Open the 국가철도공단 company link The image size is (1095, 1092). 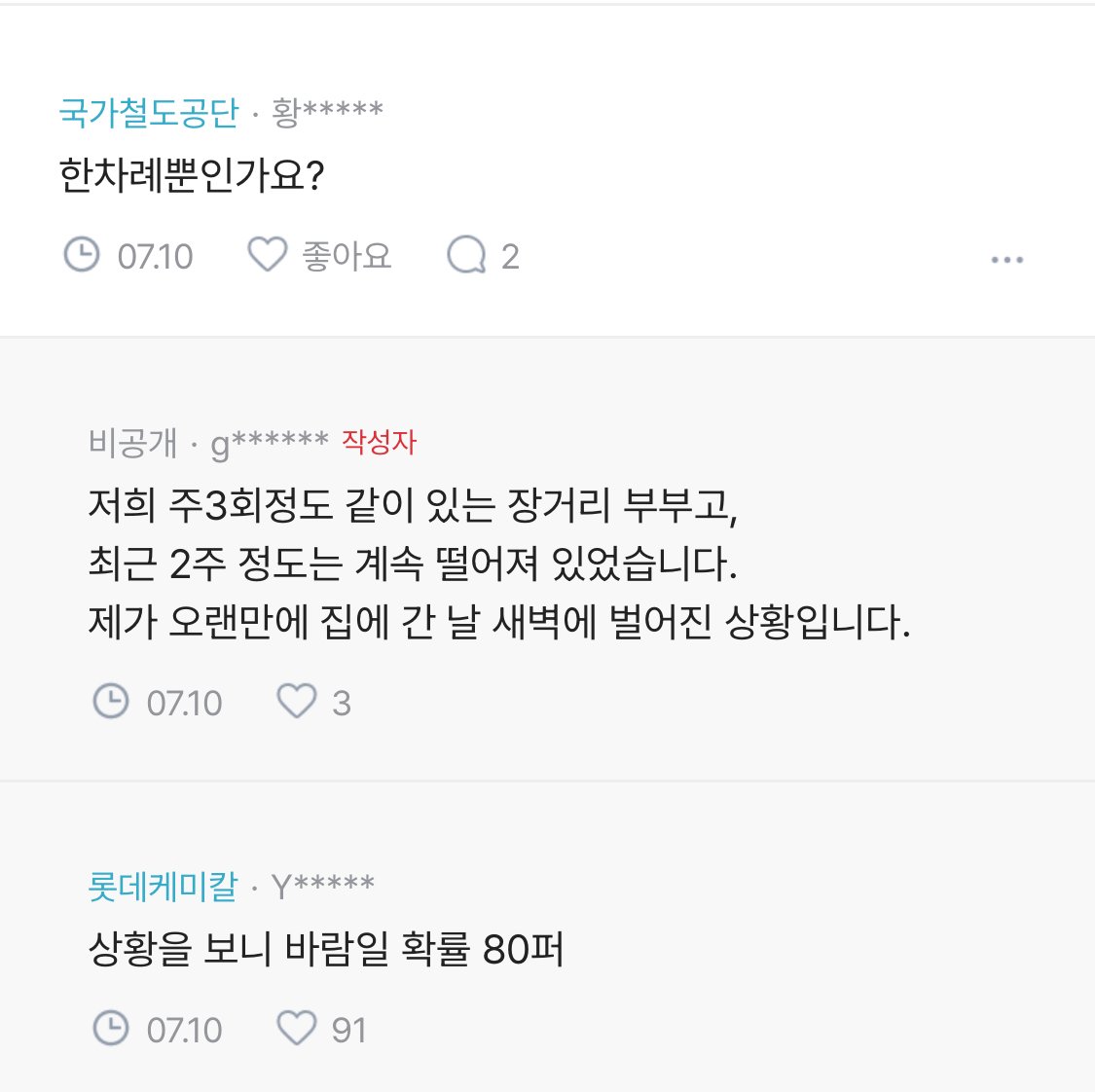click(148, 113)
